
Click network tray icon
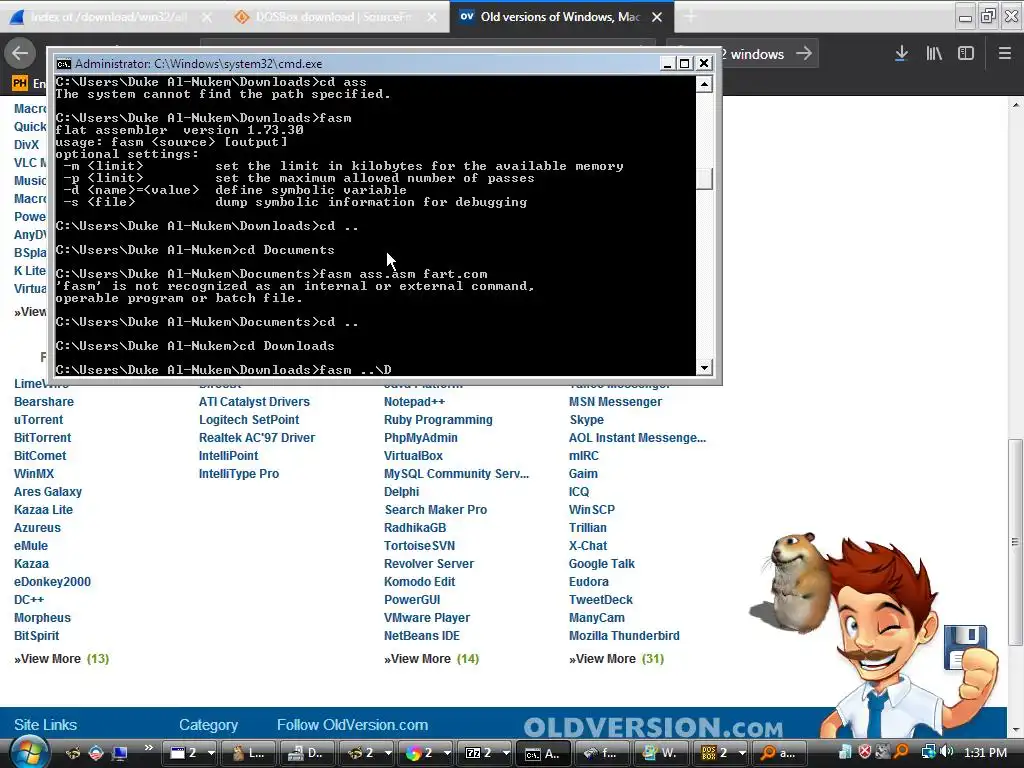coord(928,752)
